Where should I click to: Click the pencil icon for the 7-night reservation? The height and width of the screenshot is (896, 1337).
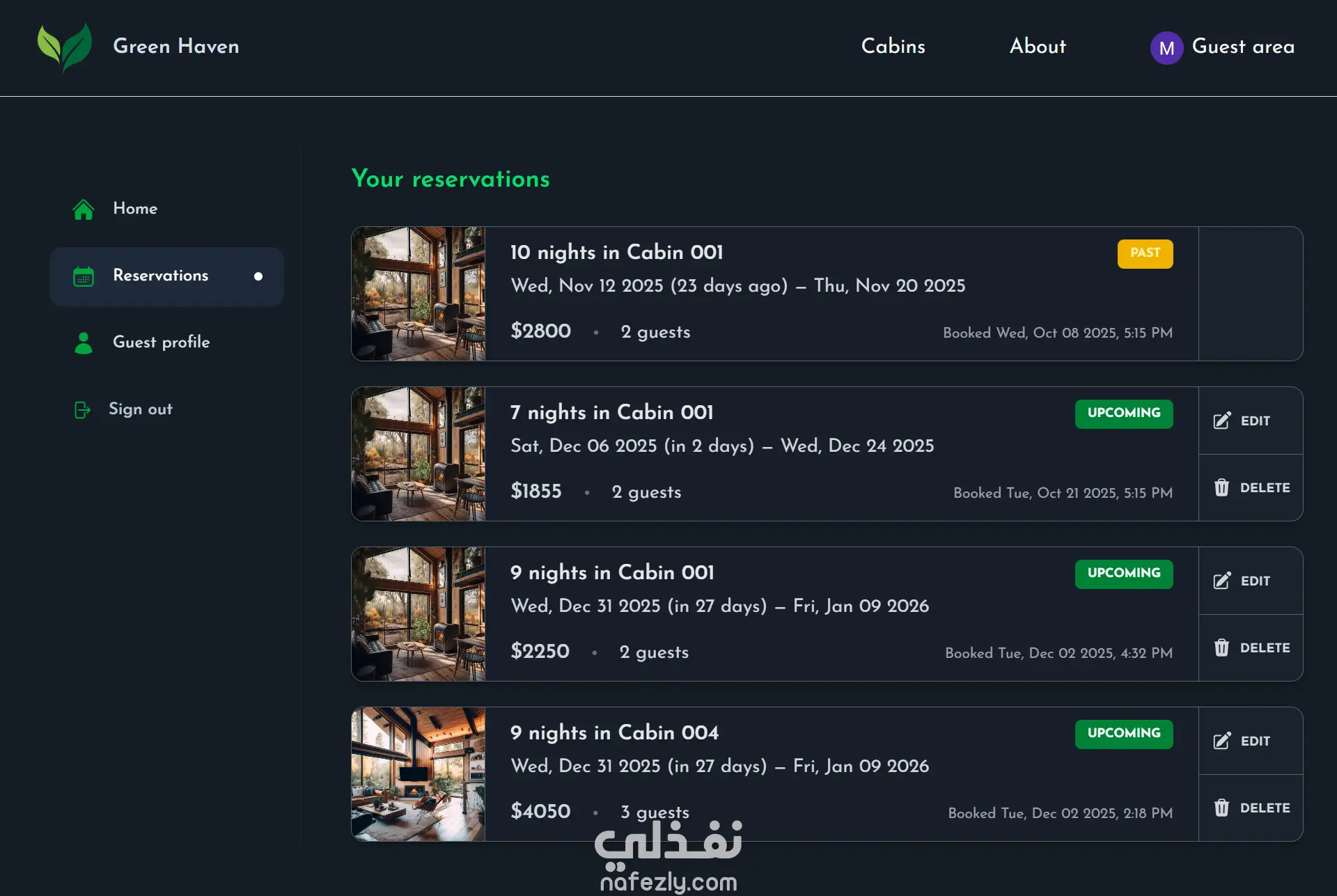pyautogui.click(x=1222, y=421)
